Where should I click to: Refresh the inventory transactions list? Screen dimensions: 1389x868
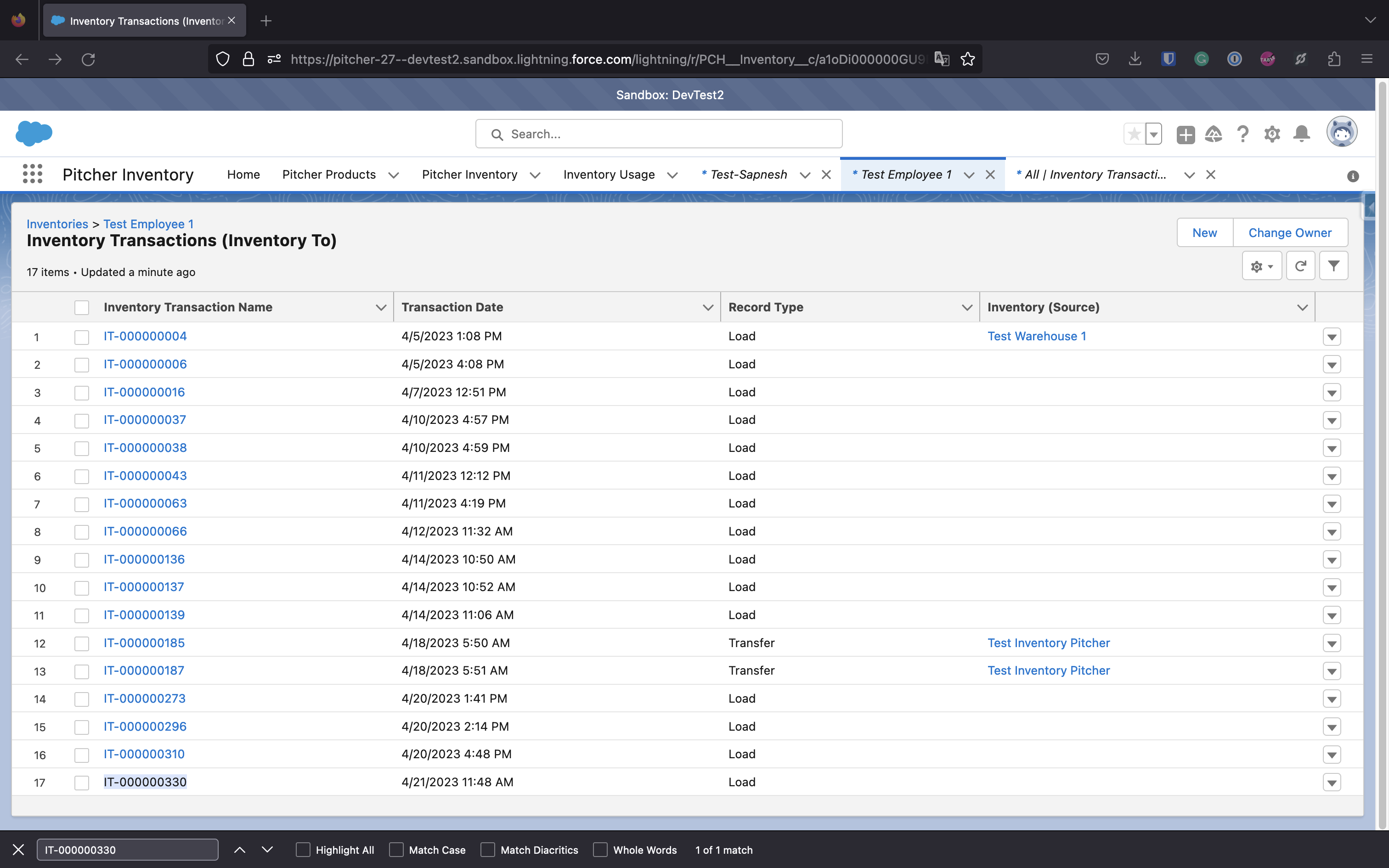tap(1300, 266)
